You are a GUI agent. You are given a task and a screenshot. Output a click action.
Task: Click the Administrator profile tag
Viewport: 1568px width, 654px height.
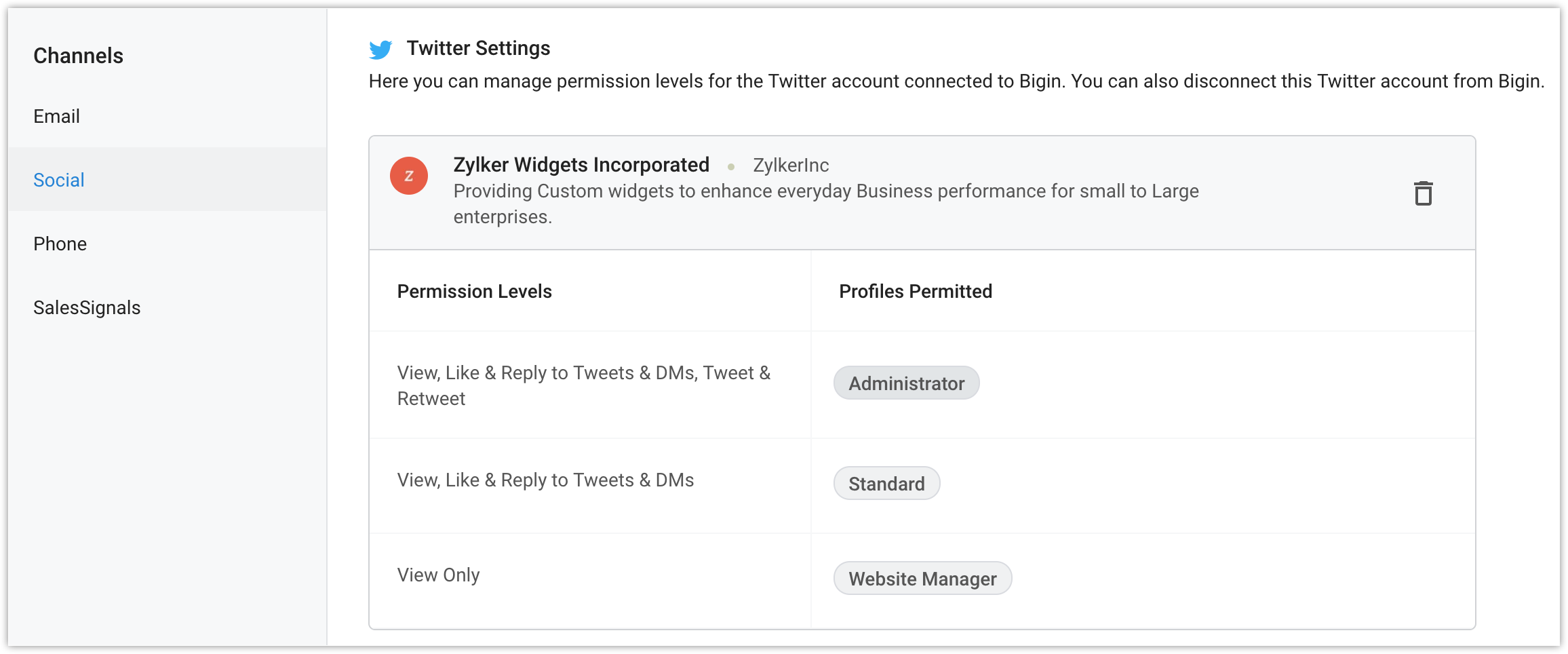click(x=906, y=383)
